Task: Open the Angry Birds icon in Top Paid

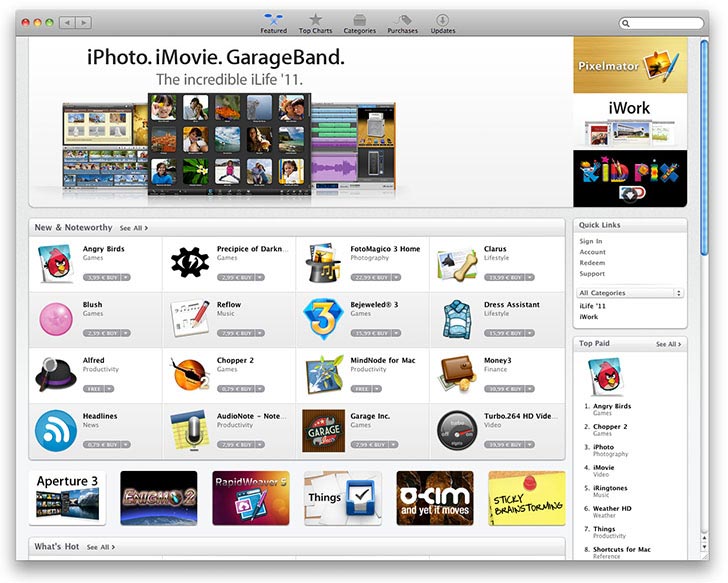Action: click(x=606, y=377)
